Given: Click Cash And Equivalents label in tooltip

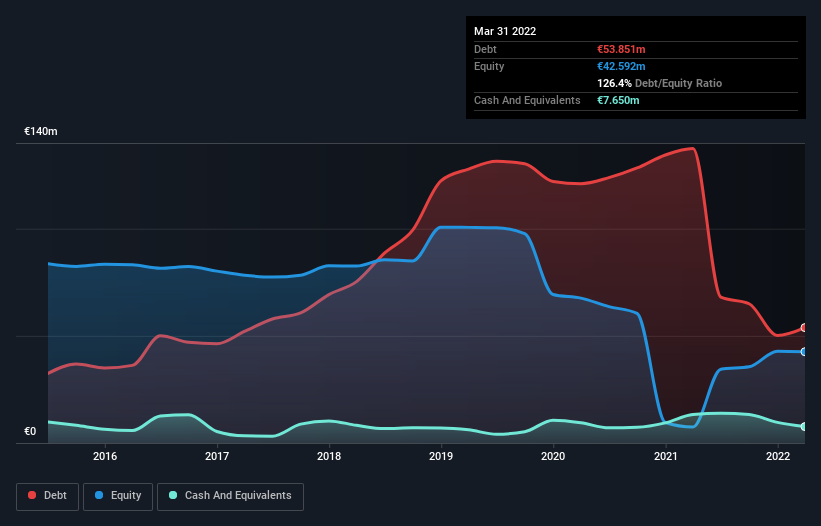Looking at the screenshot, I should 527,100.
